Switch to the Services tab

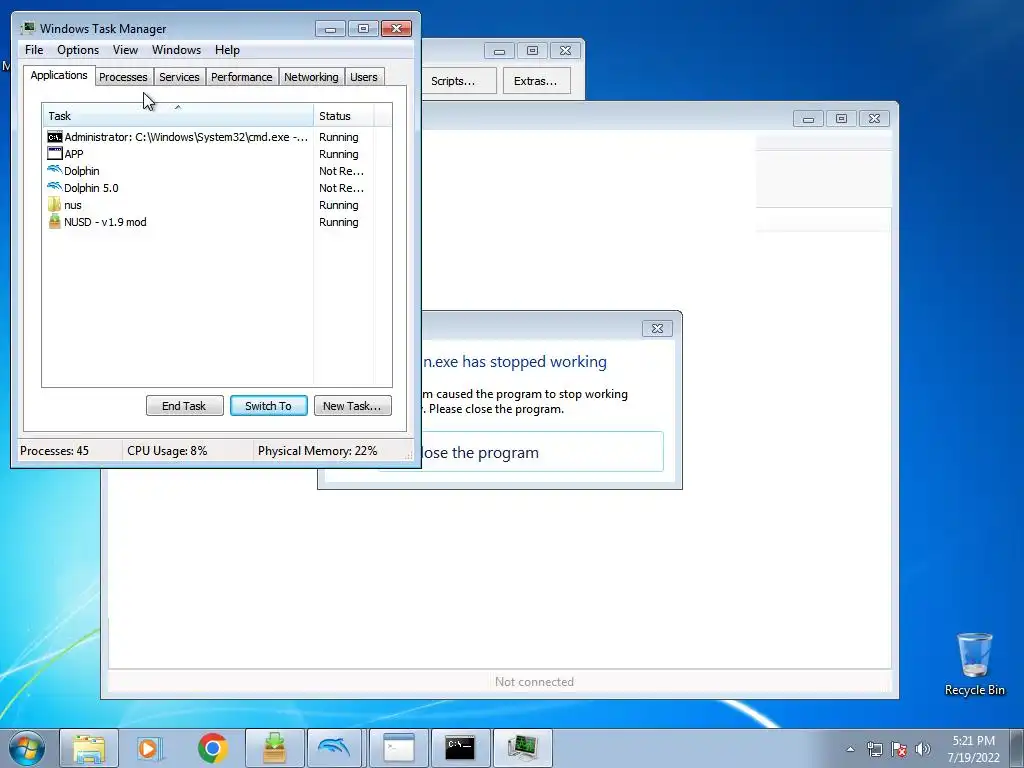pyautogui.click(x=180, y=77)
